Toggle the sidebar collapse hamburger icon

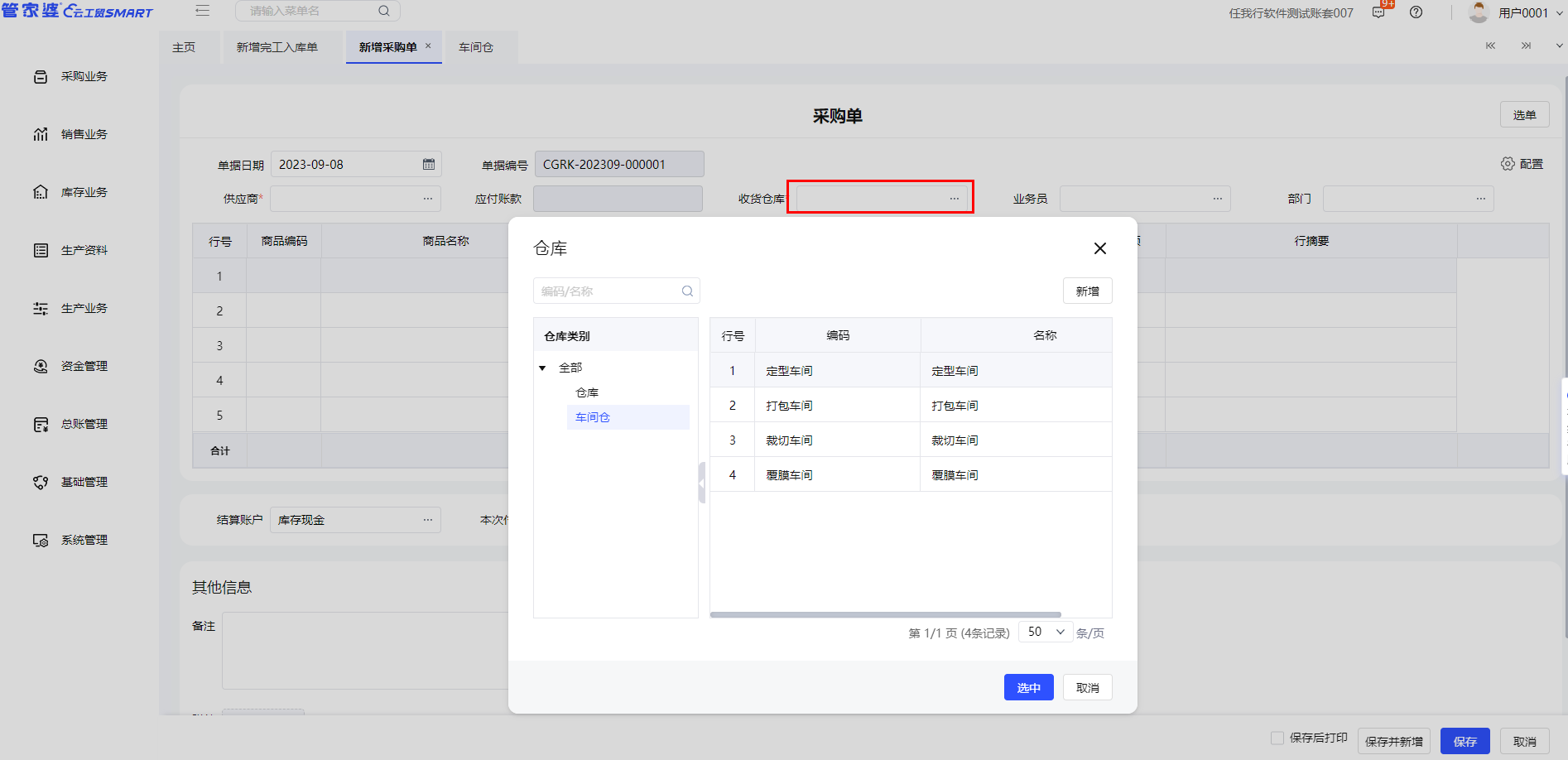coord(203,11)
